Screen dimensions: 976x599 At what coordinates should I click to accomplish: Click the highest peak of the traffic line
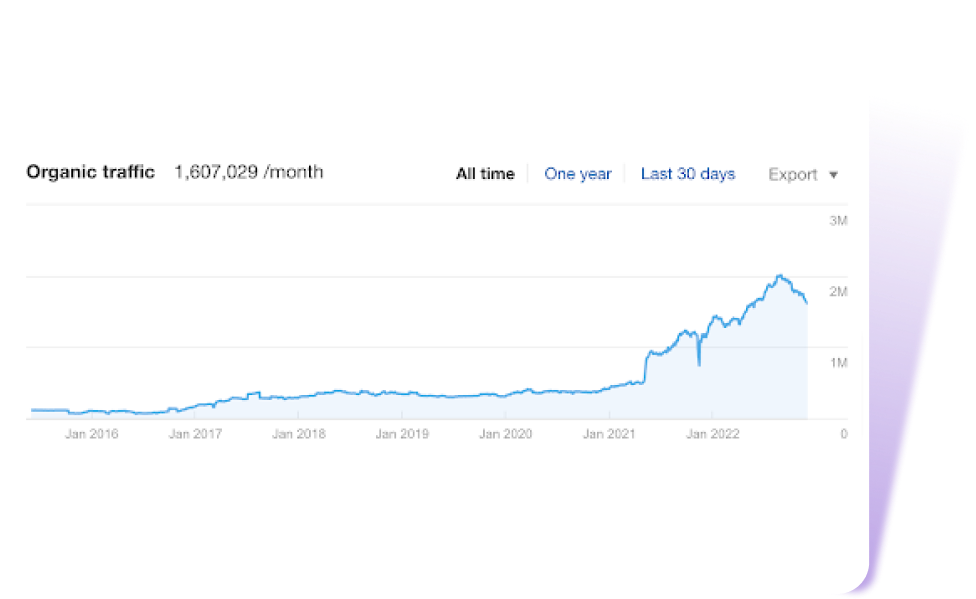point(779,275)
